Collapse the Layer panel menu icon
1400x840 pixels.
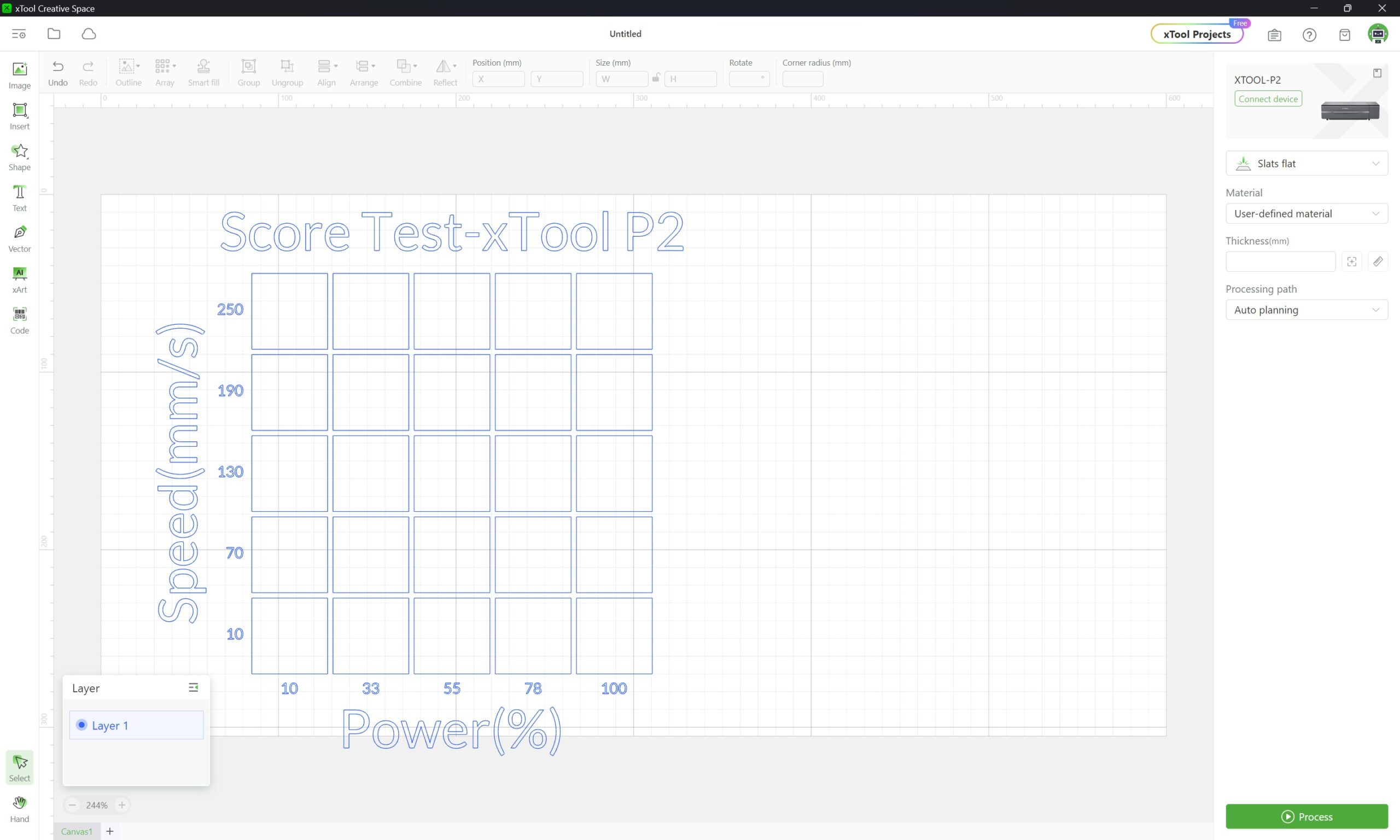(x=193, y=688)
